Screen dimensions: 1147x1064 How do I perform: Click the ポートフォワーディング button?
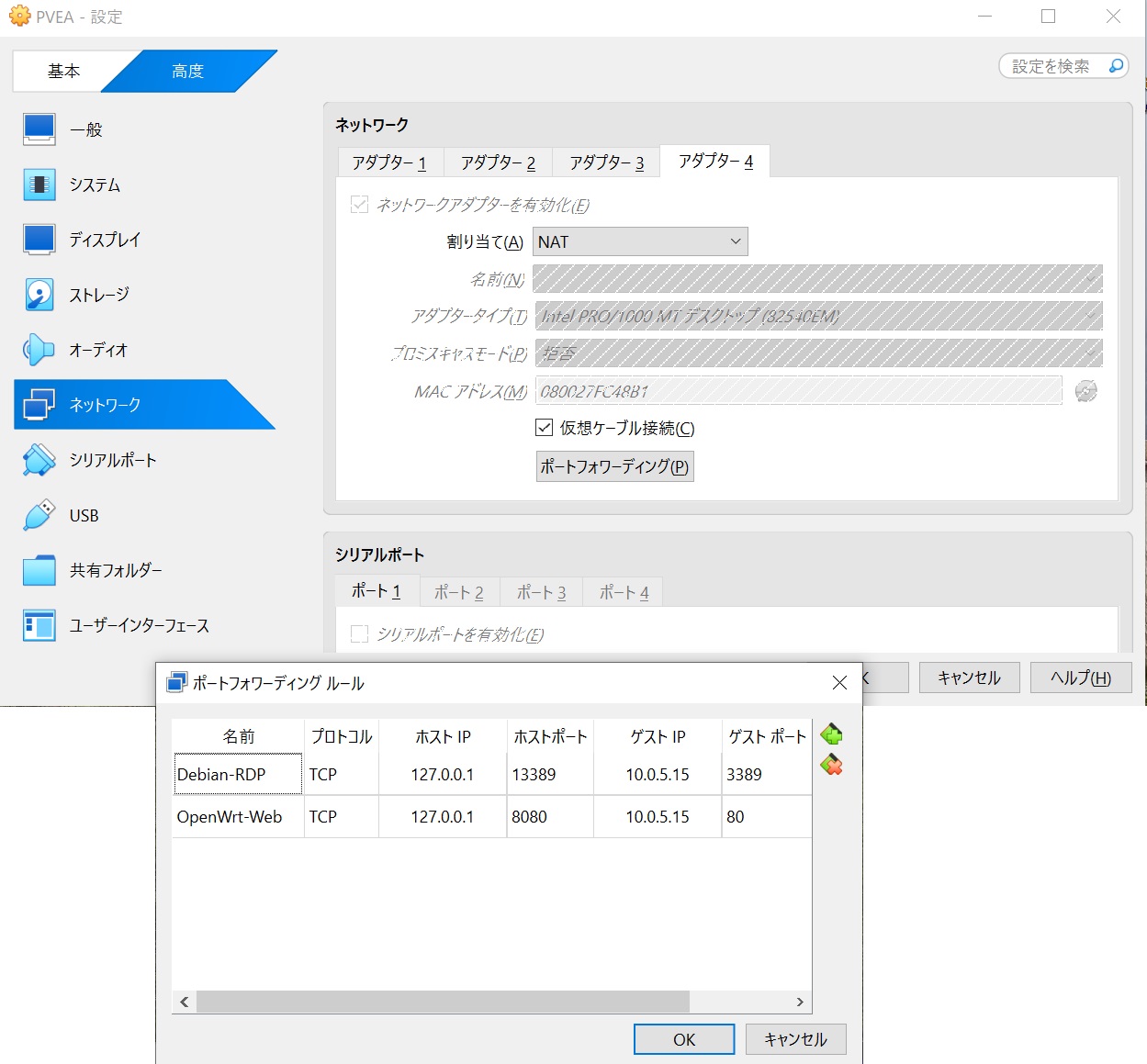tap(614, 466)
